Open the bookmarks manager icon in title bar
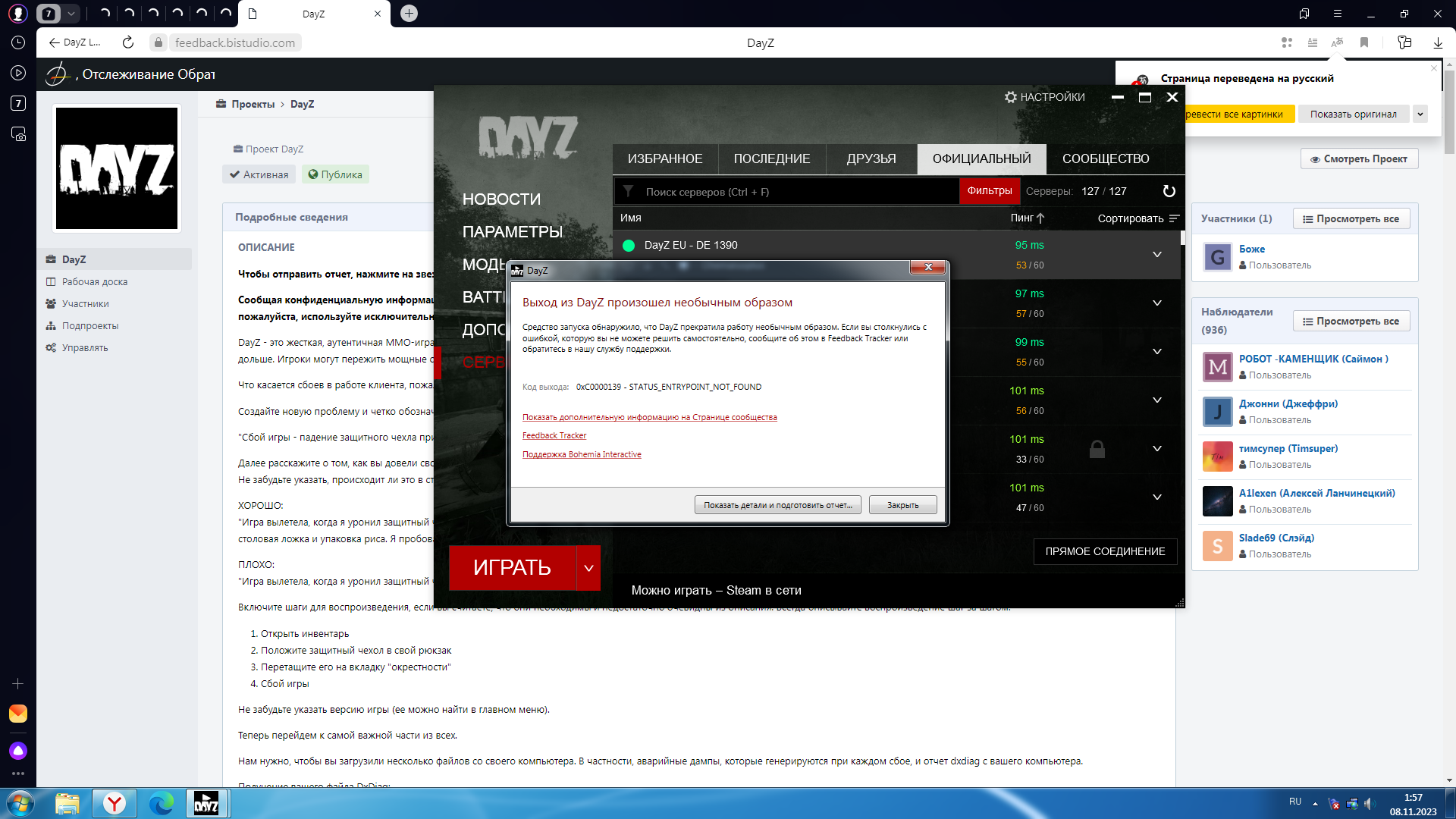 pyautogui.click(x=1304, y=14)
